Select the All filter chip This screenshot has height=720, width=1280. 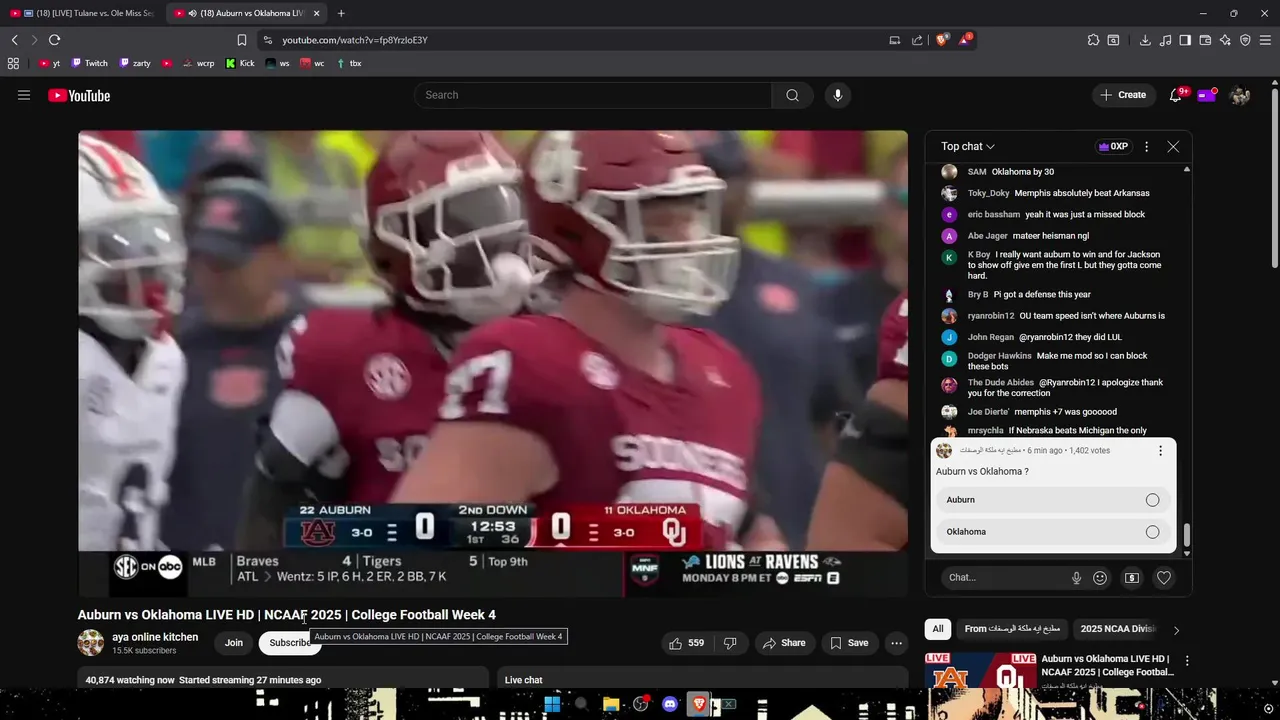coord(938,629)
